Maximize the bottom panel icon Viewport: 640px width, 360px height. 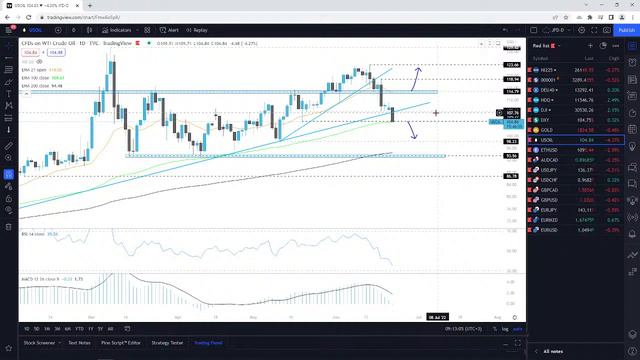(518, 343)
